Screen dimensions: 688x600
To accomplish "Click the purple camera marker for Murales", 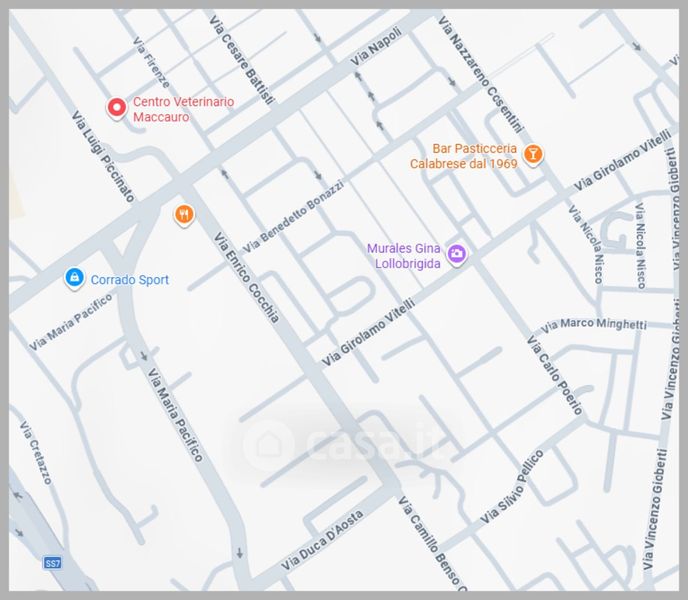I will [x=457, y=254].
